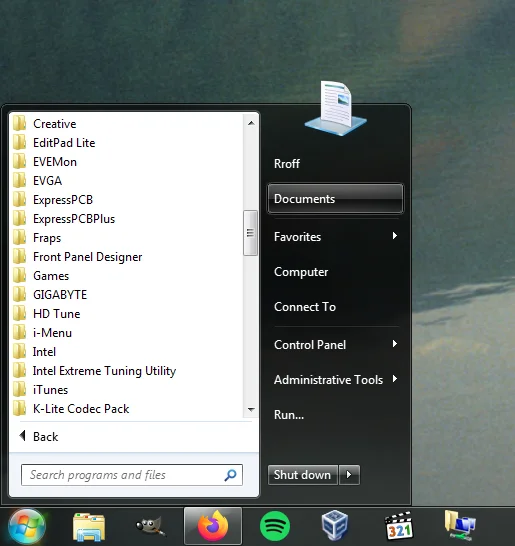Open network folder taskbar icon
This screenshot has width=515, height=546.
click(x=460, y=525)
